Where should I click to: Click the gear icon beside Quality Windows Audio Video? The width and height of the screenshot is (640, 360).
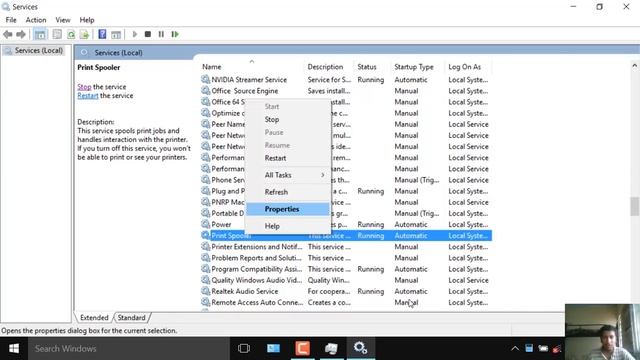[206, 280]
